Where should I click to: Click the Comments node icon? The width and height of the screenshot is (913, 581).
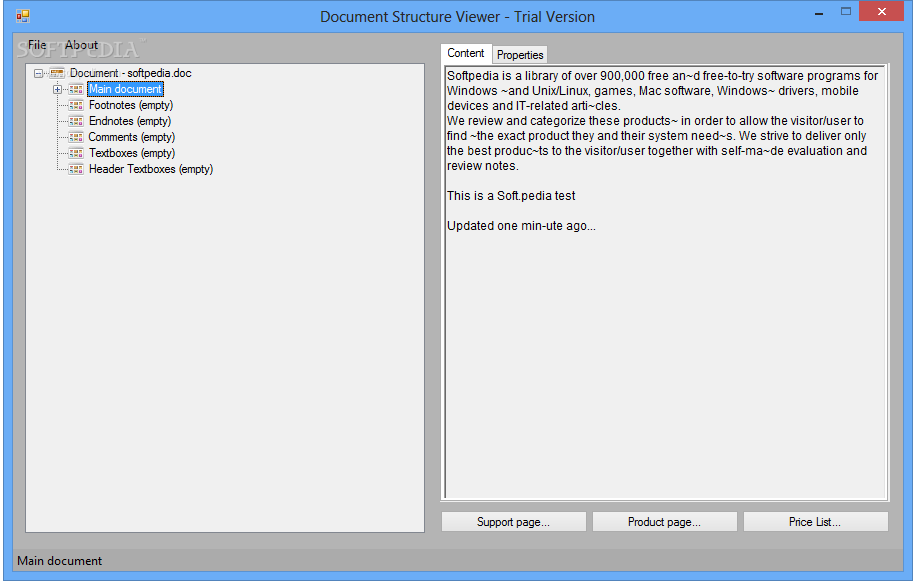pyautogui.click(x=76, y=137)
